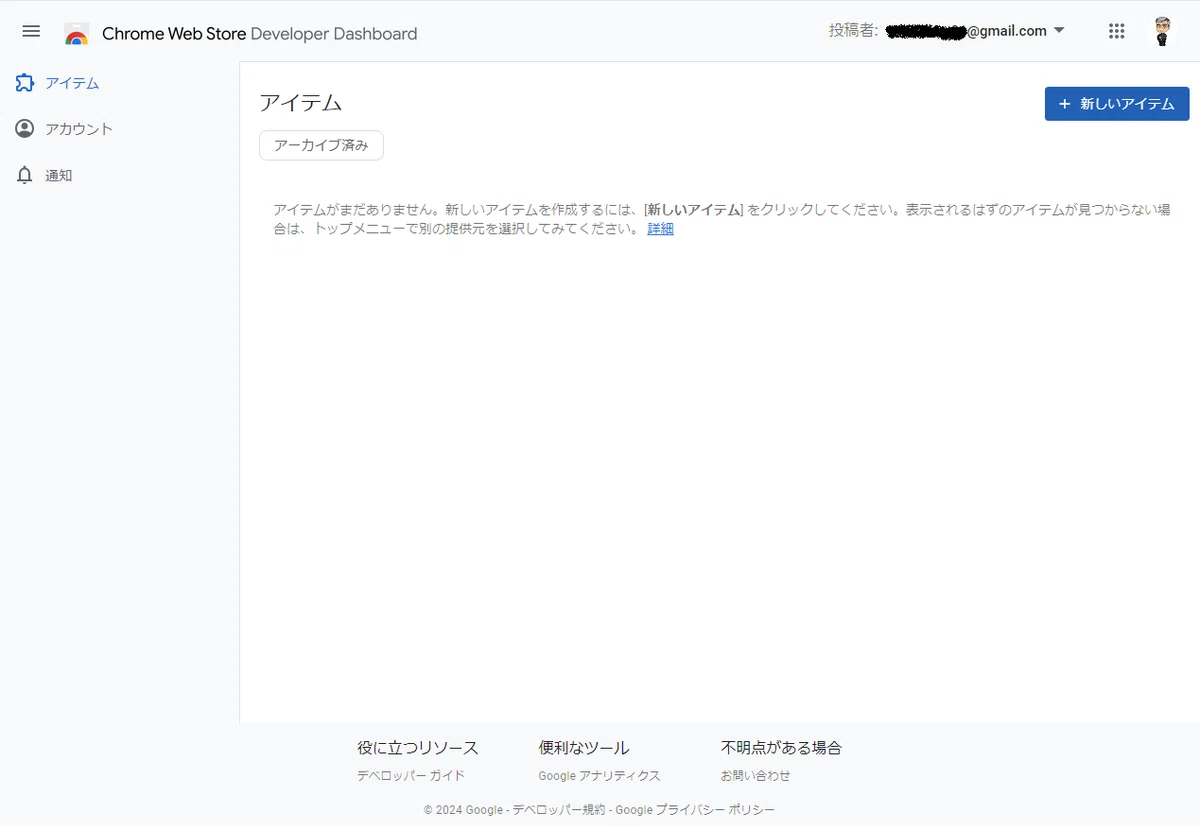This screenshot has width=1200, height=826.
Task: Click the puzzle-piece アイテム icon
Action: pyautogui.click(x=25, y=83)
